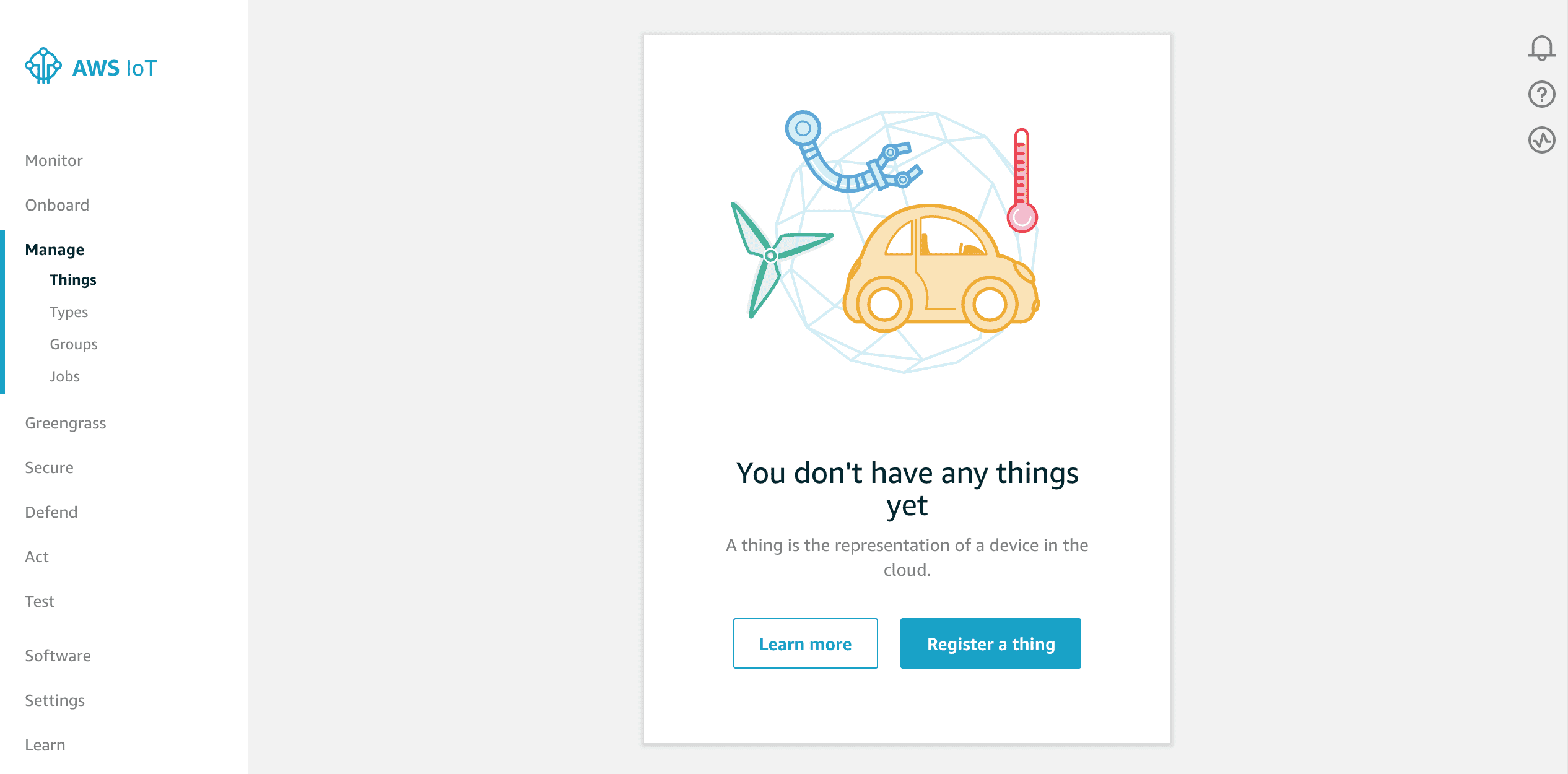This screenshot has width=1568, height=774.
Task: Expand the Onboard menu section
Action: click(57, 205)
